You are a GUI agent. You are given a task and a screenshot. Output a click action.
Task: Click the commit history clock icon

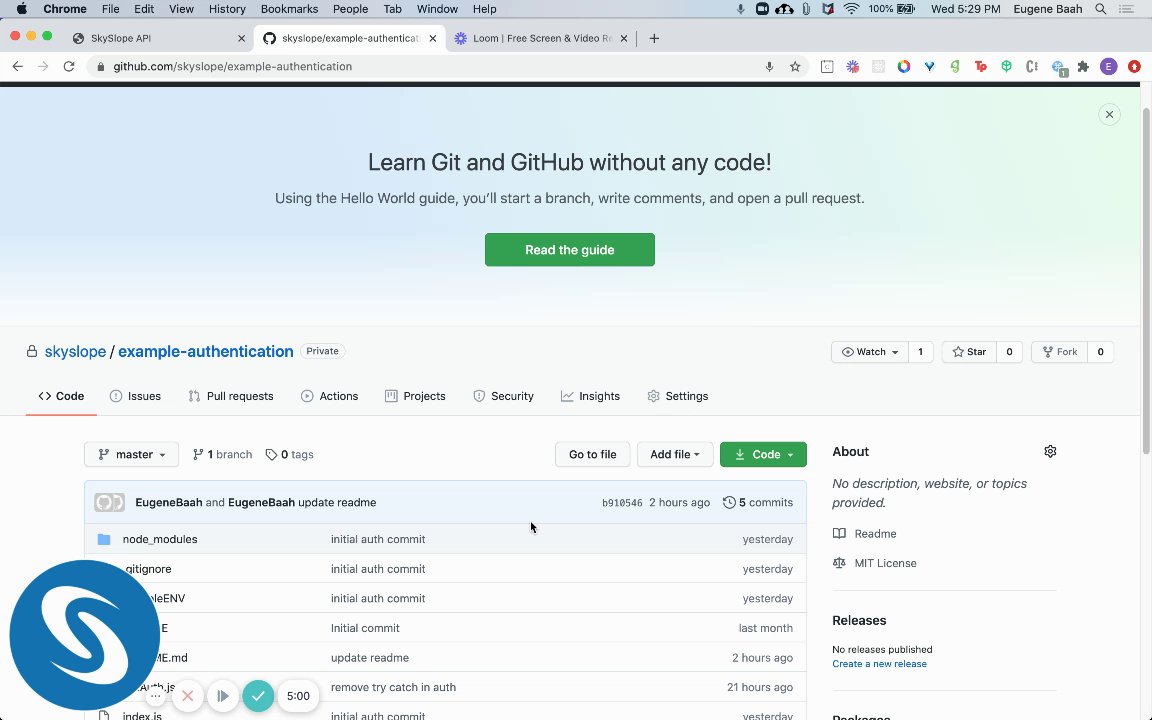tap(729, 503)
